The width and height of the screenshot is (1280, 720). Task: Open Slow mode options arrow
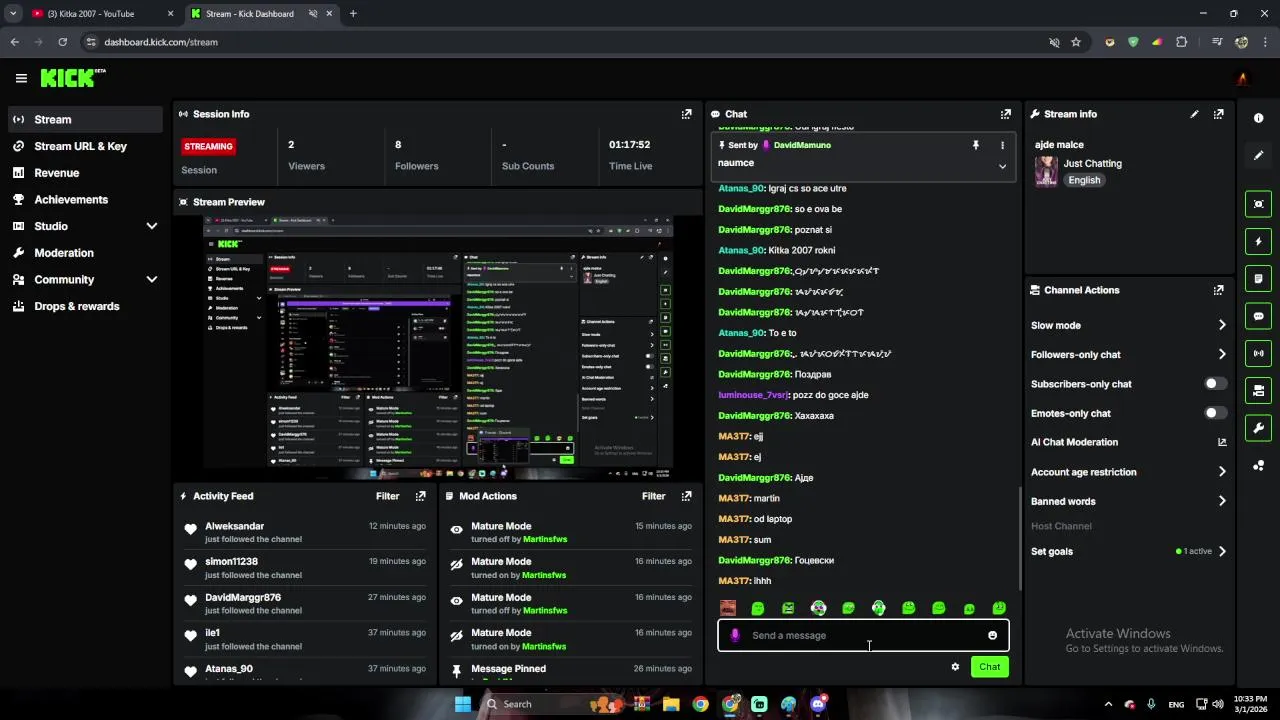pyautogui.click(x=1222, y=325)
